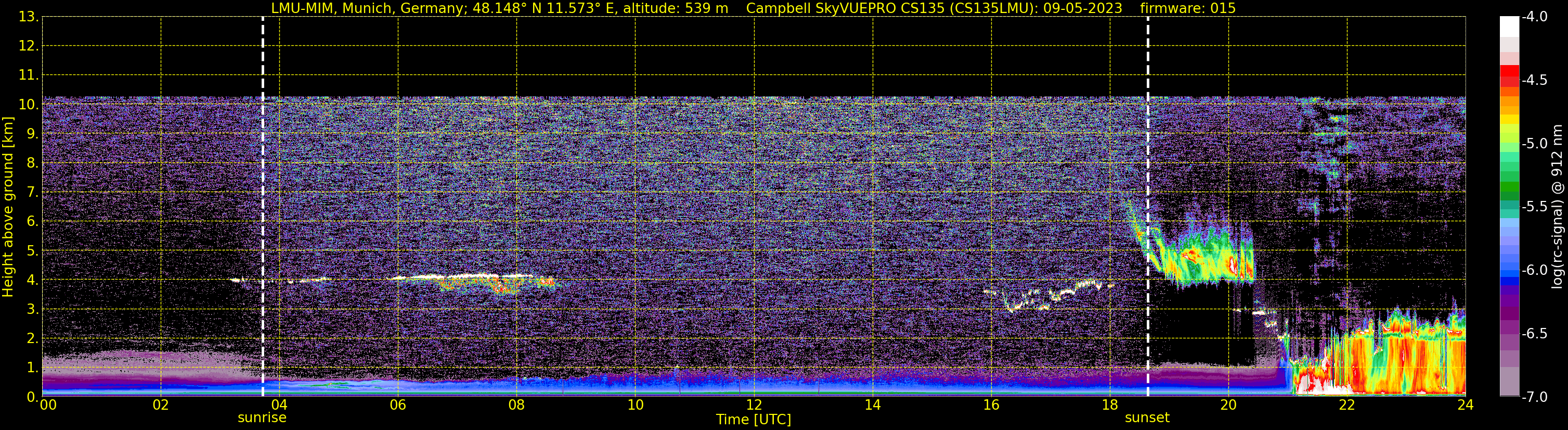Image resolution: width=1568 pixels, height=430 pixels.
Task: Click the colorbar tick label '-5.5'
Action: click(x=1534, y=207)
